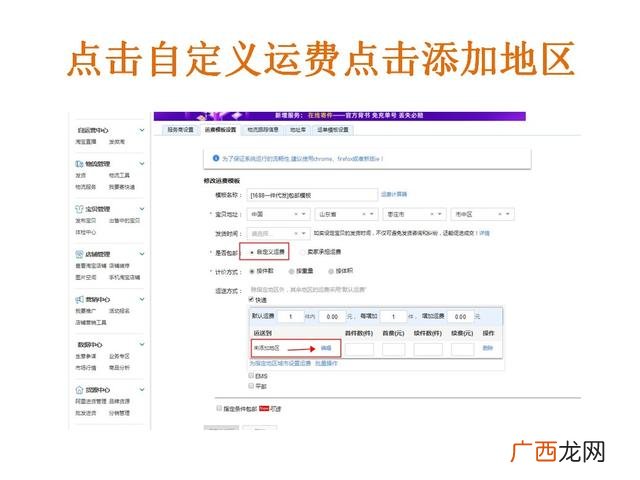Switch to the 服务商设置 tab
This screenshot has width=640, height=480.
point(180,130)
